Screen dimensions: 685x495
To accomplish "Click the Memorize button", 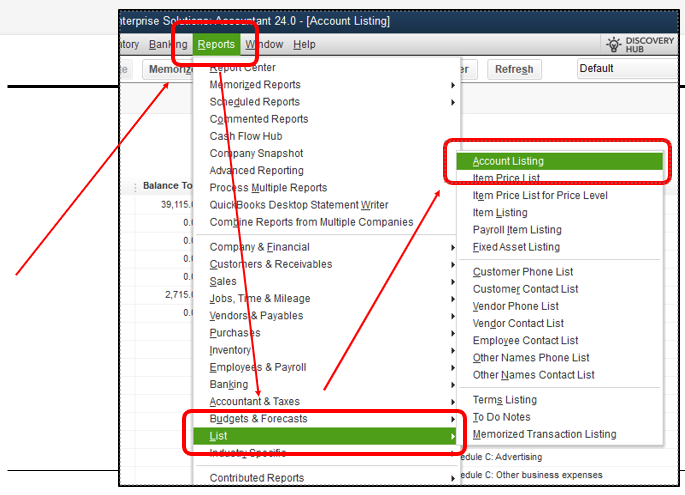I will 168,69.
